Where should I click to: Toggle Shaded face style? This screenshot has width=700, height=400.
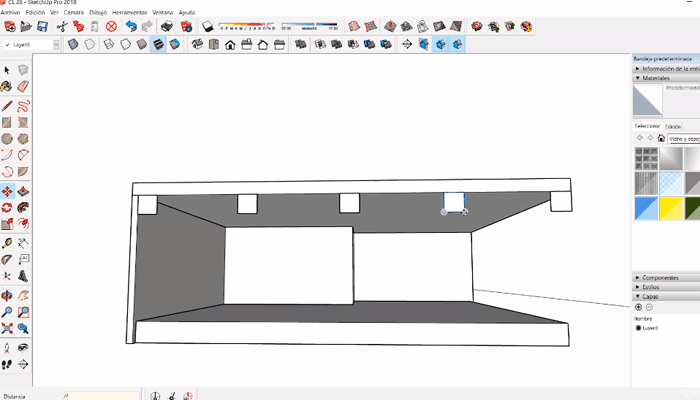click(x=142, y=44)
